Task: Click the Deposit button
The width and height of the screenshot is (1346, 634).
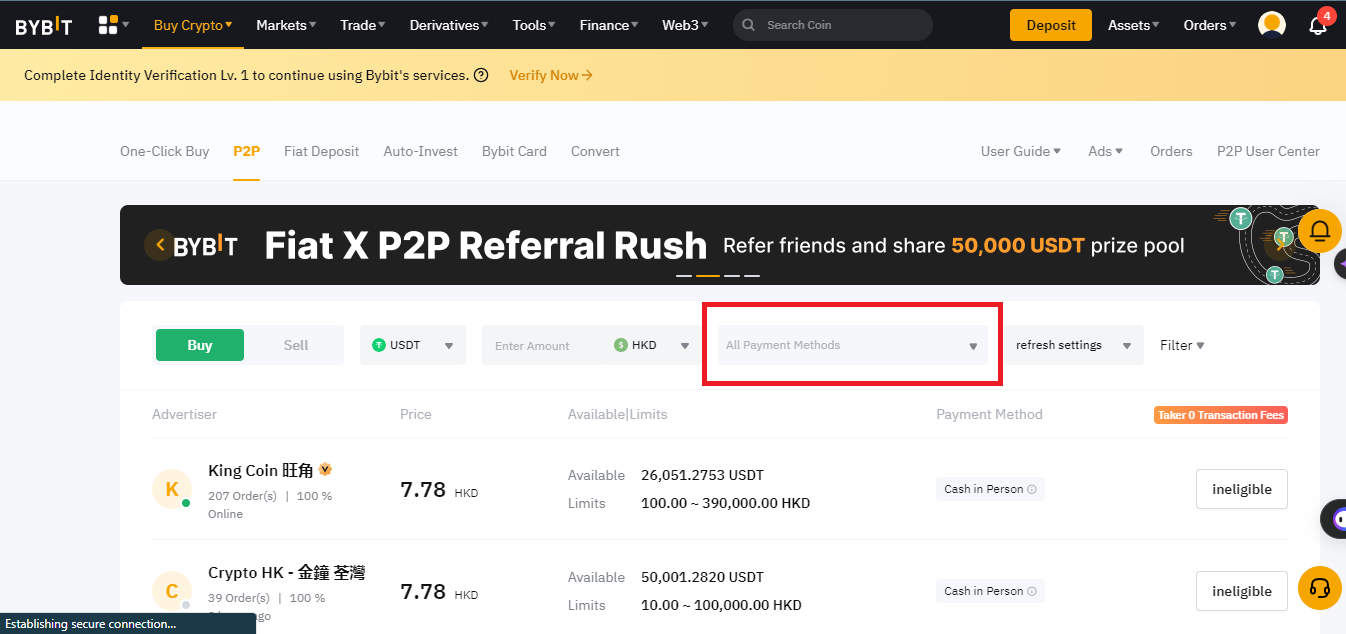Action: [x=1051, y=25]
